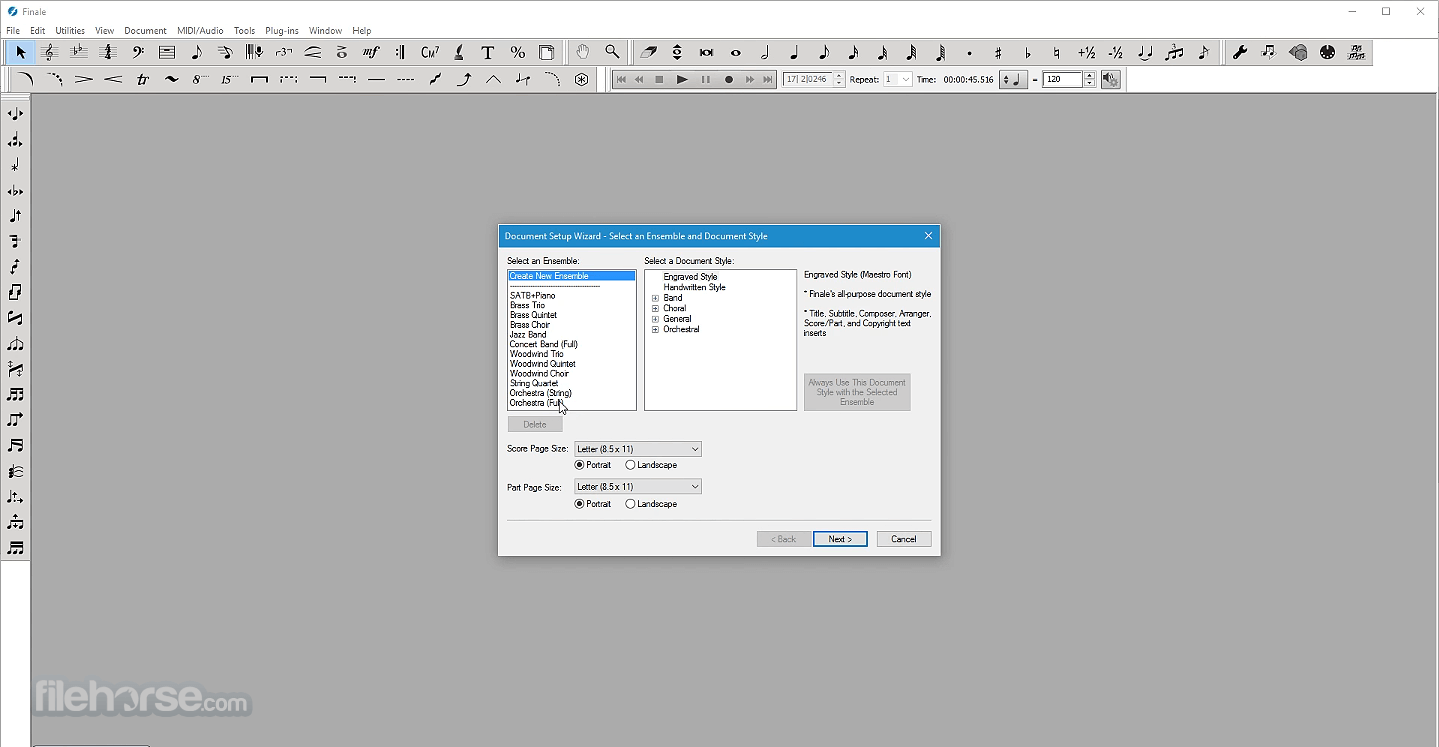1439x747 pixels.
Task: Choose the Repeat tool
Action: coord(400,52)
